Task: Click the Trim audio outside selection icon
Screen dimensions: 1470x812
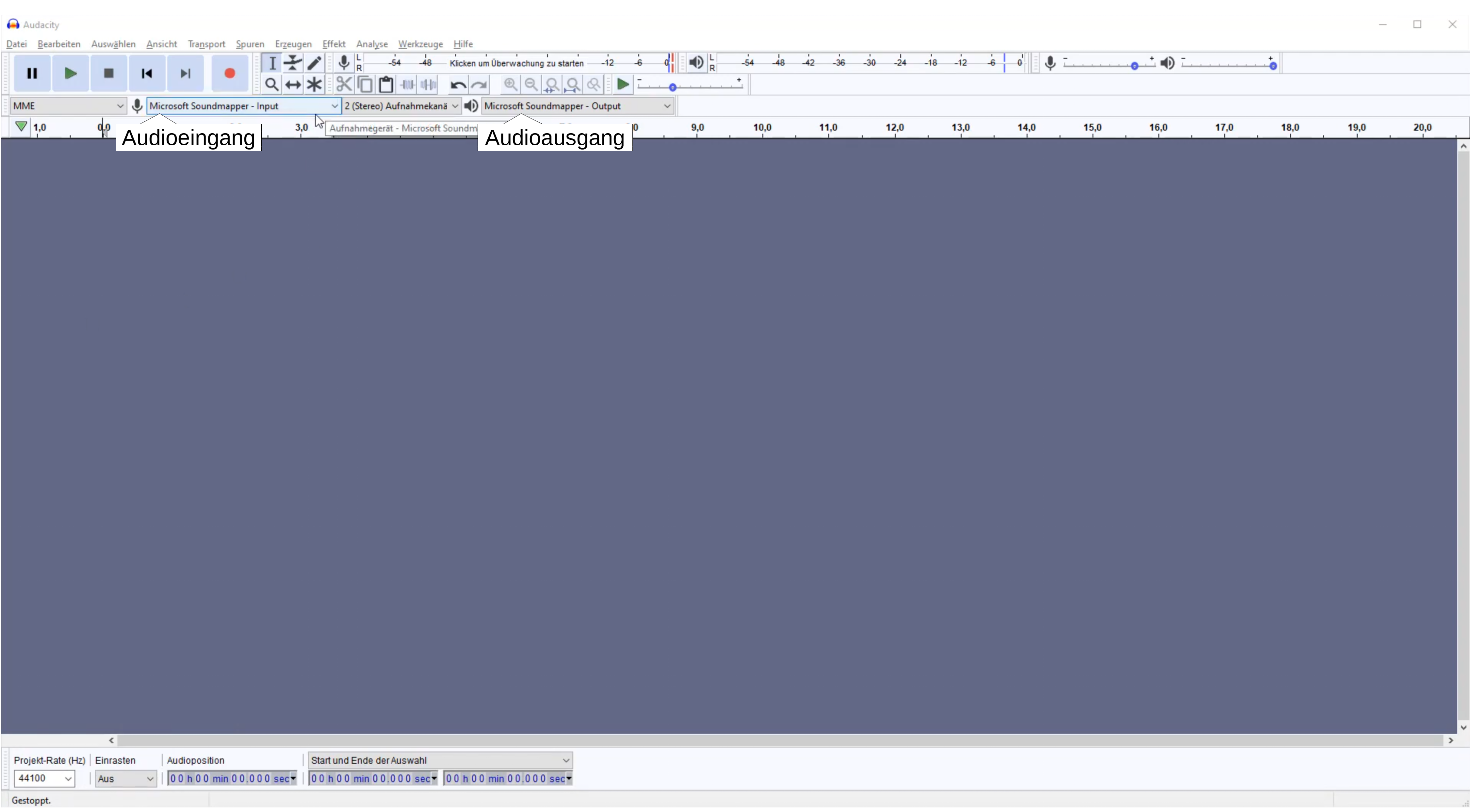Action: point(407,85)
